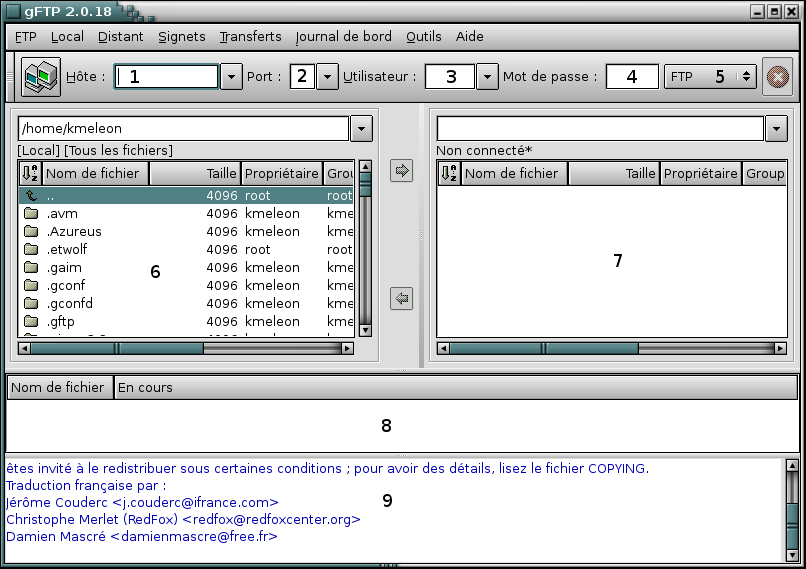Click in the Mot de passe field

pyautogui.click(x=632, y=77)
